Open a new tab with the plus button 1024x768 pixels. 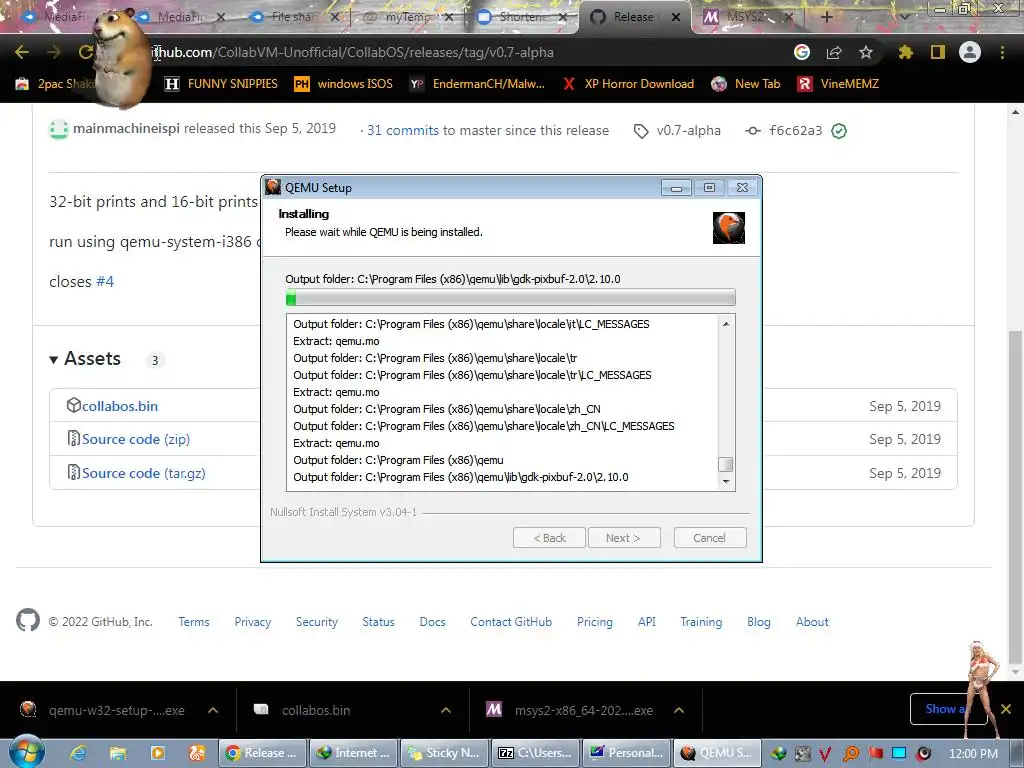(827, 17)
